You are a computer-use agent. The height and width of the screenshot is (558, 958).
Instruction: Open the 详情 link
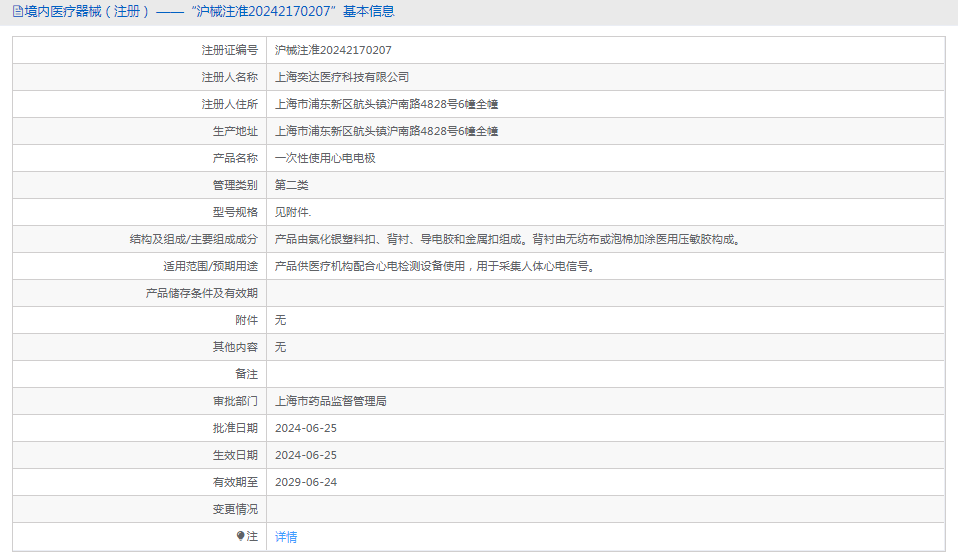click(x=286, y=537)
